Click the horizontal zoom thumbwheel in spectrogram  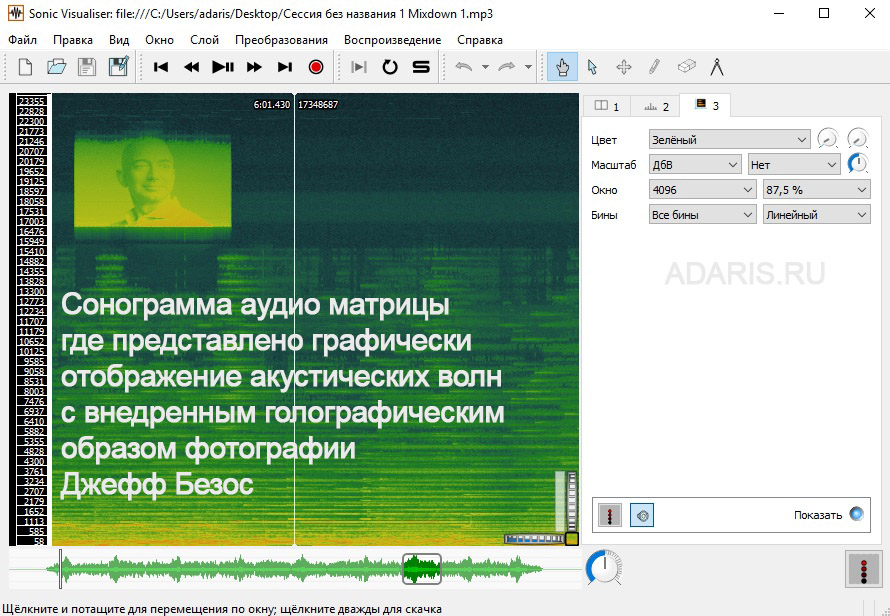coord(534,539)
